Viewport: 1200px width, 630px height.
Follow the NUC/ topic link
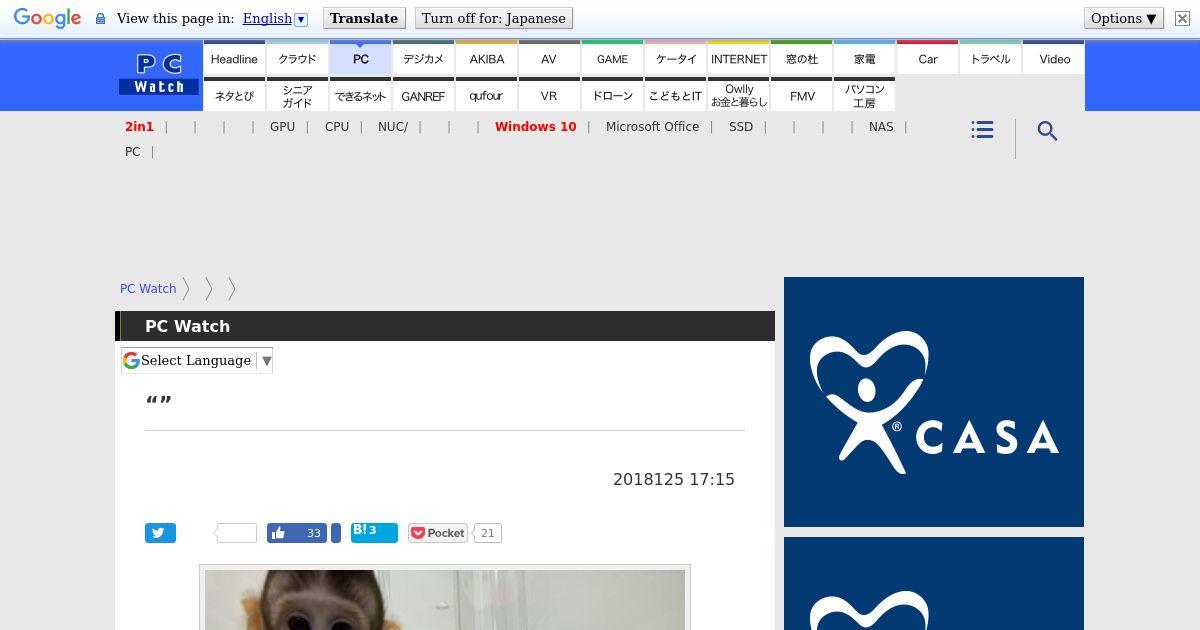point(393,127)
